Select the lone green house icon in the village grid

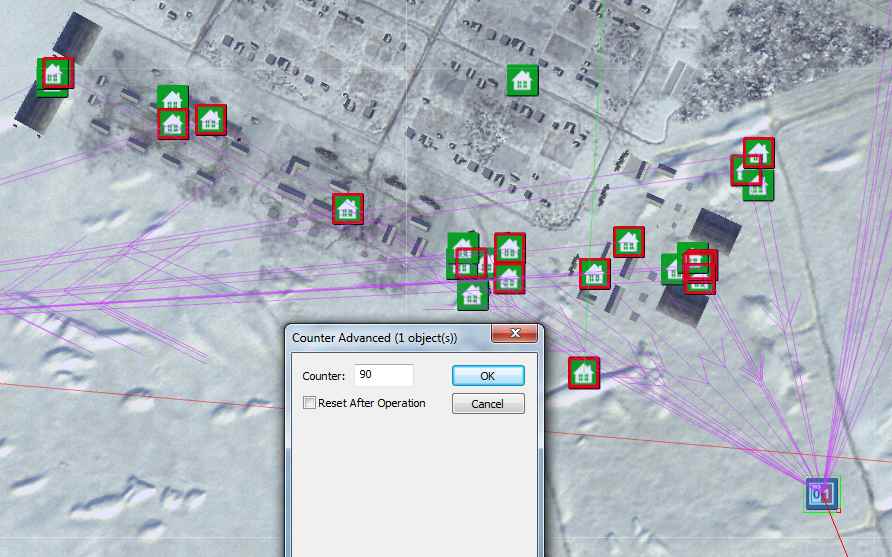(522, 80)
